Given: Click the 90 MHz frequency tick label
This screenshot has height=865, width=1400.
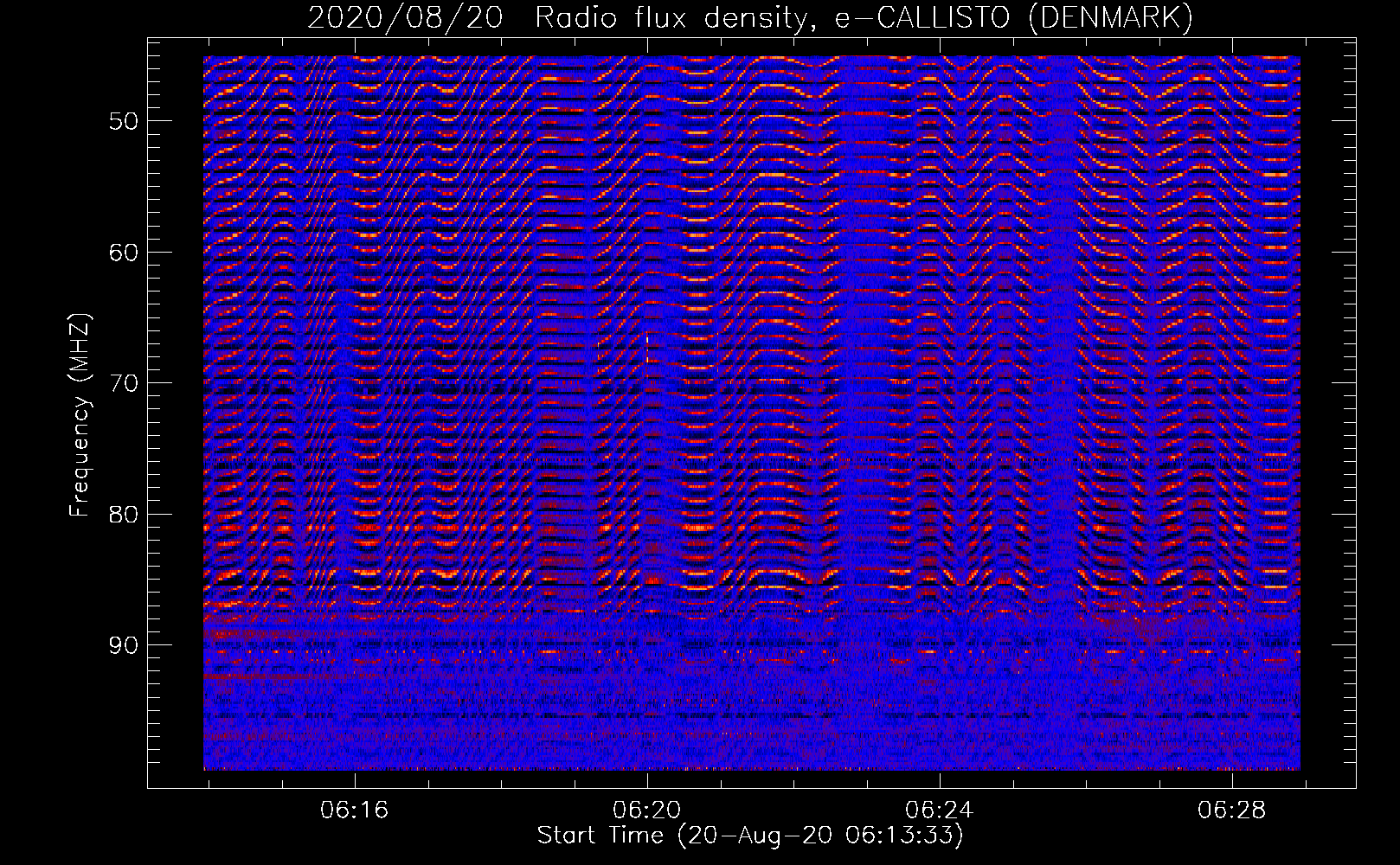Looking at the screenshot, I should coord(124,645).
